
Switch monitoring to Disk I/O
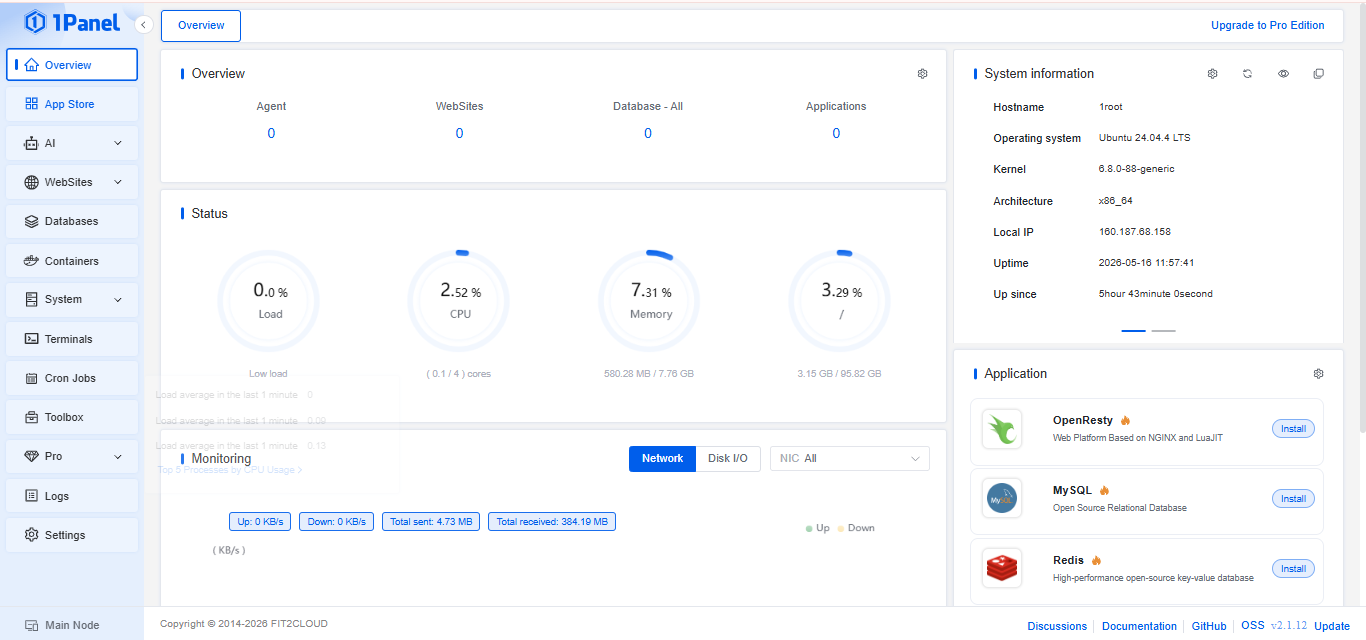click(728, 458)
